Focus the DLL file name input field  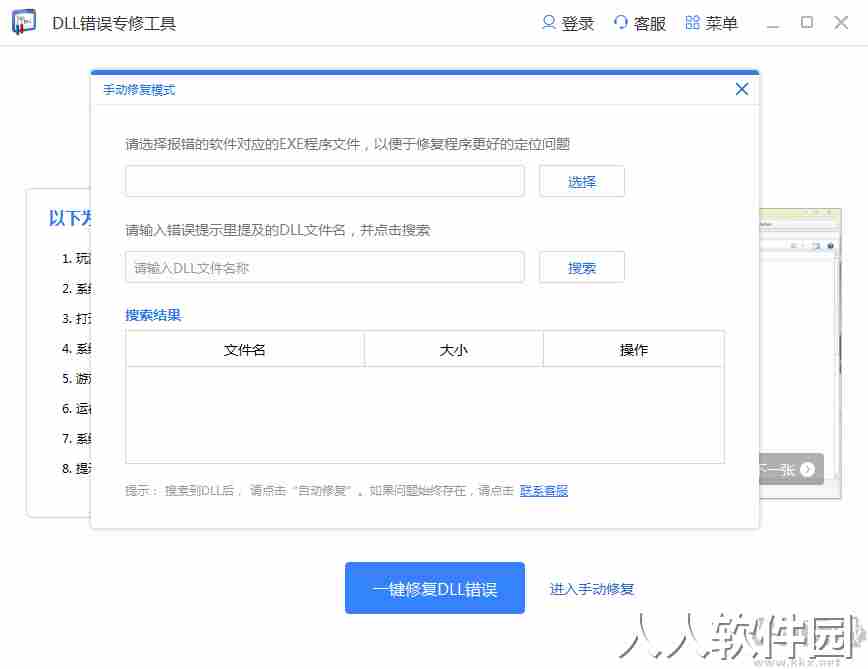324,267
